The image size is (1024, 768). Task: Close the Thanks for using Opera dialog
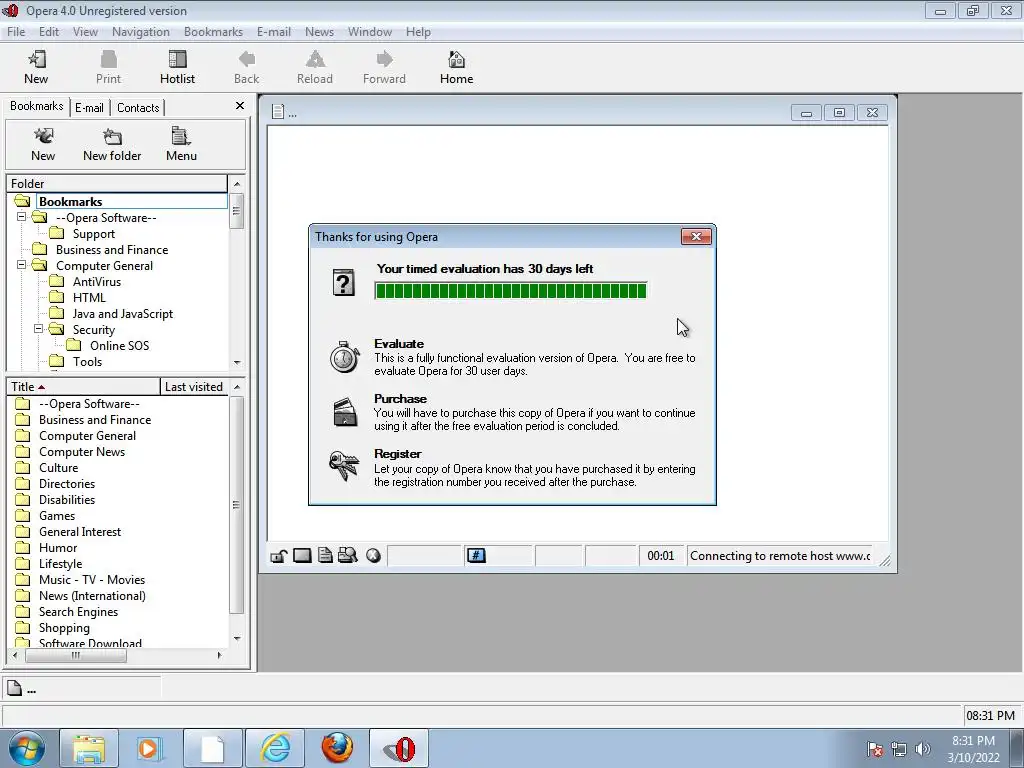point(696,236)
